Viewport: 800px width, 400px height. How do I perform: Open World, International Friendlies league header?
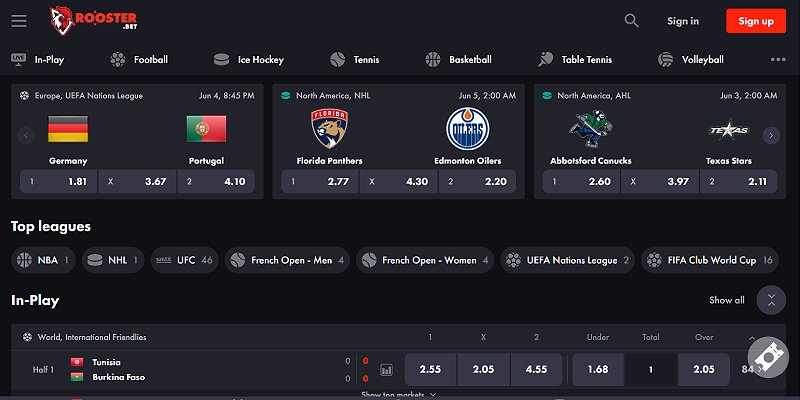pyautogui.click(x=92, y=337)
